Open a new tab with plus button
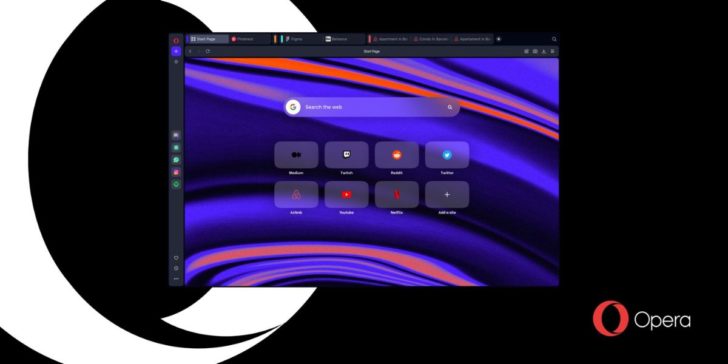Image resolution: width=728 pixels, height=364 pixels. [x=499, y=39]
